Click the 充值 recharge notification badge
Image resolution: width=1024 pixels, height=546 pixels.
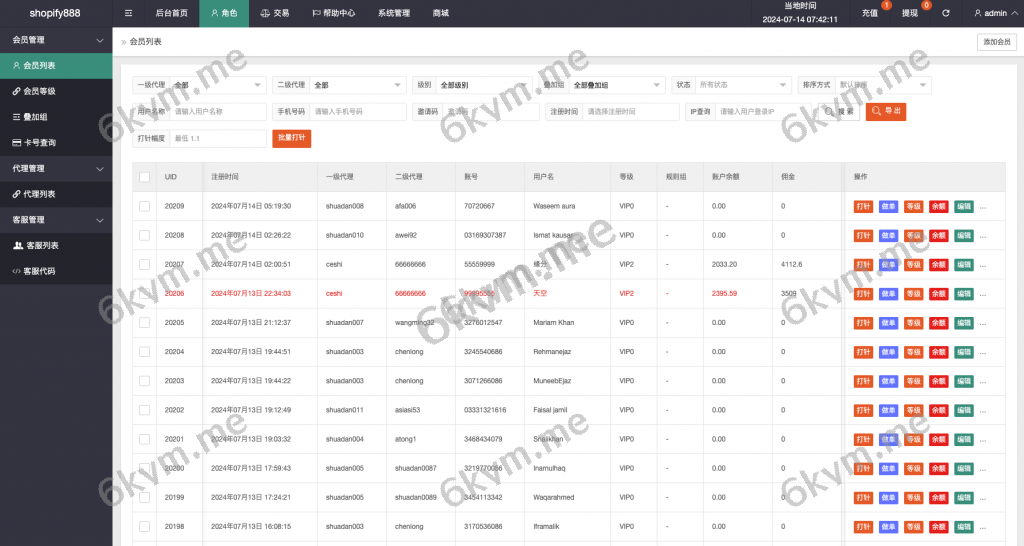(886, 6)
